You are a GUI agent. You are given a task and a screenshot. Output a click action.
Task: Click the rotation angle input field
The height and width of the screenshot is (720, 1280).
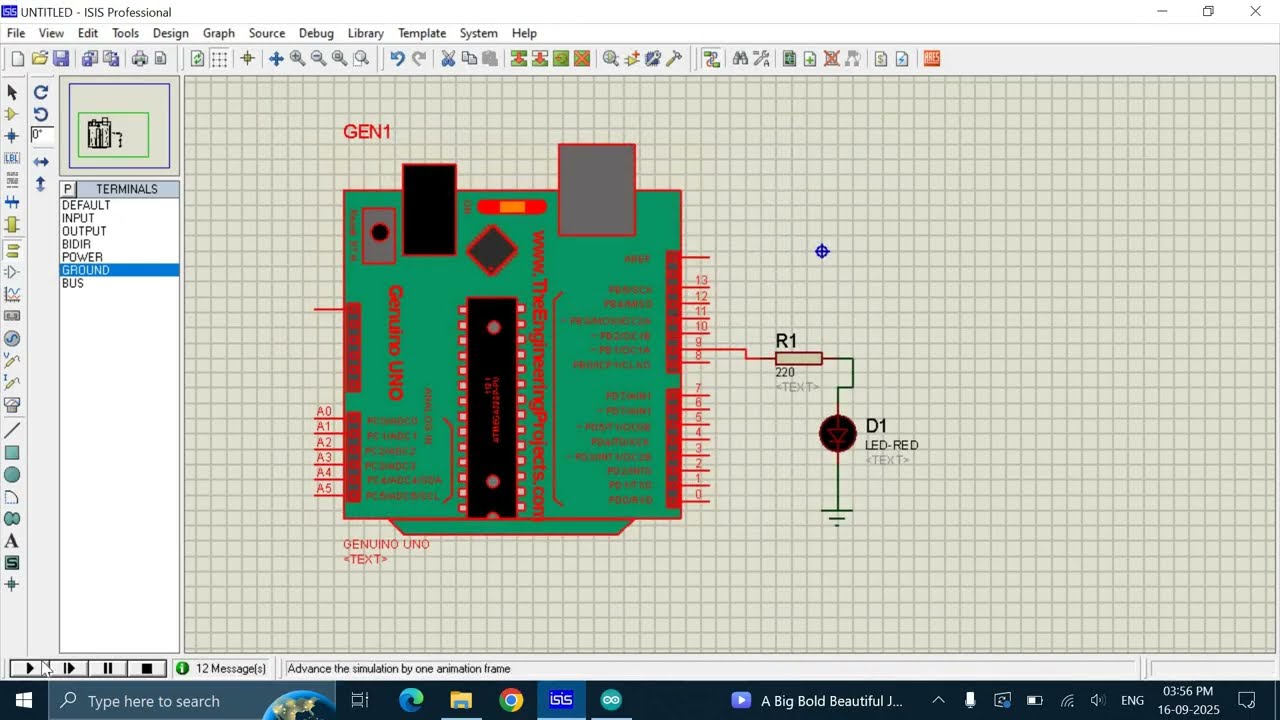click(41, 135)
